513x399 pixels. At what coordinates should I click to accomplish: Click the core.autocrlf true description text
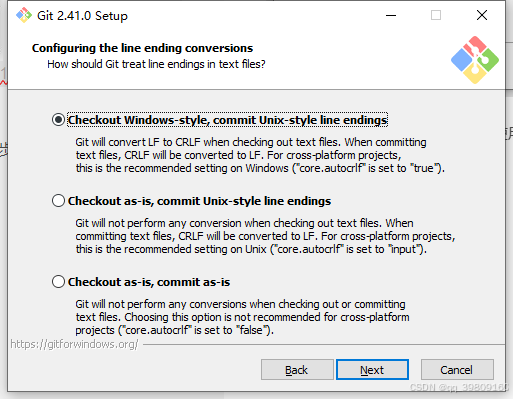tap(260, 155)
